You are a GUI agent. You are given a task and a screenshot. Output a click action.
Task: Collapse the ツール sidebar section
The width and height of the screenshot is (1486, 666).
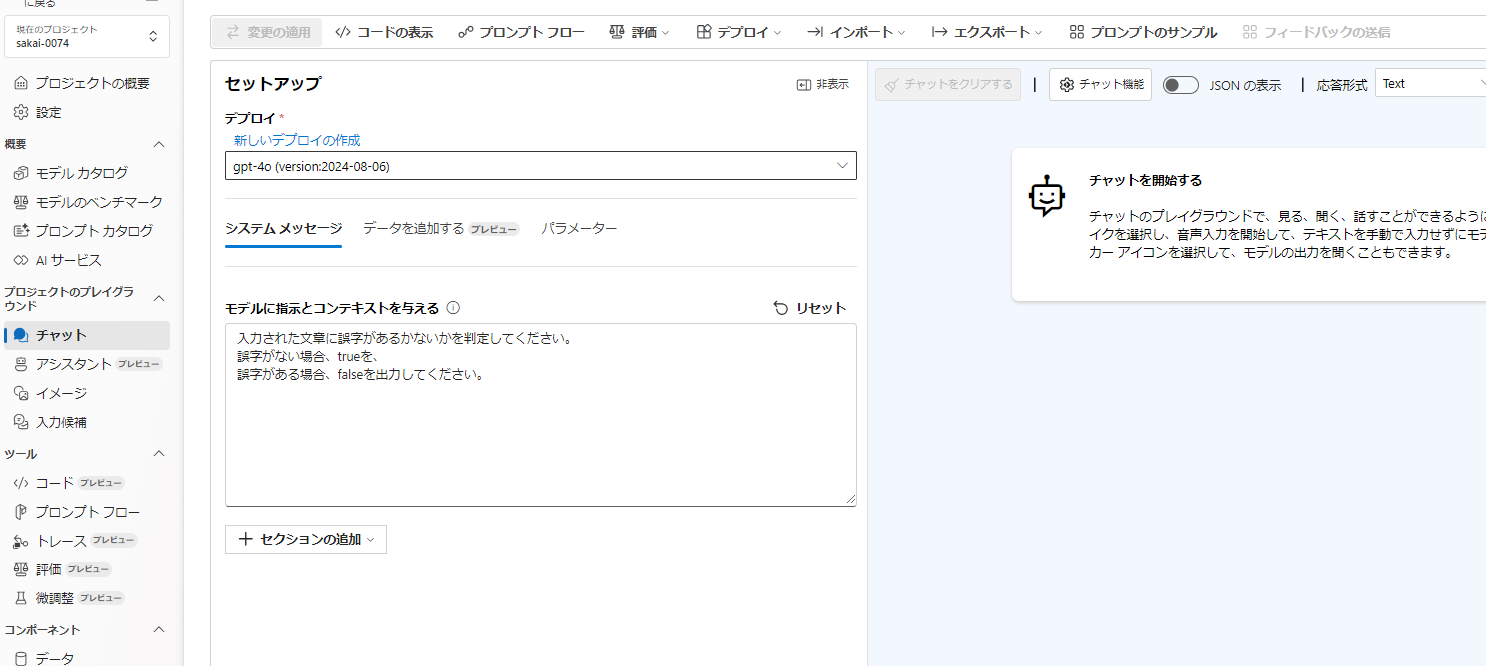tap(159, 454)
